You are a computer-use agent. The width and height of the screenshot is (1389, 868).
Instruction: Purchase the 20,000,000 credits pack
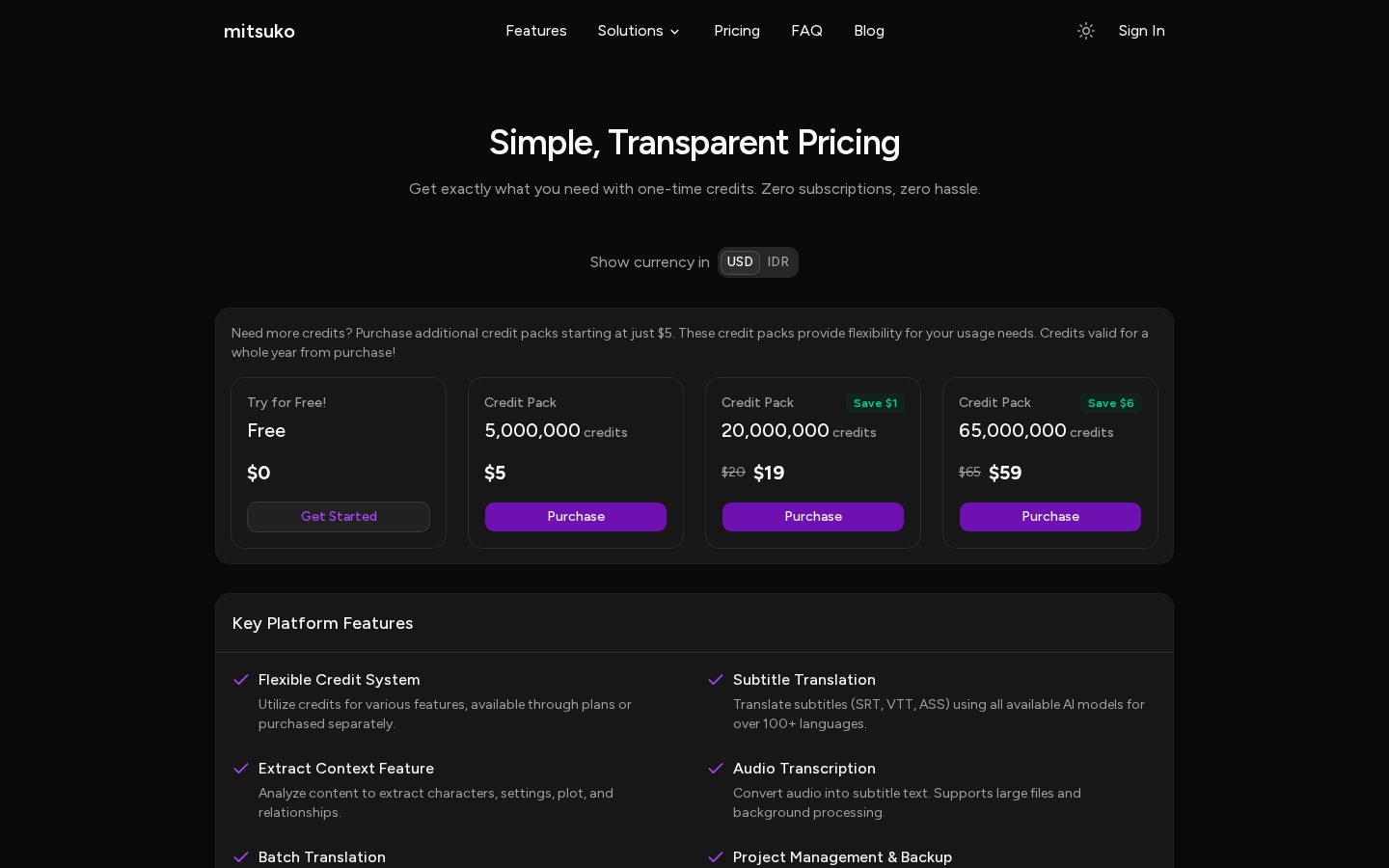[813, 517]
